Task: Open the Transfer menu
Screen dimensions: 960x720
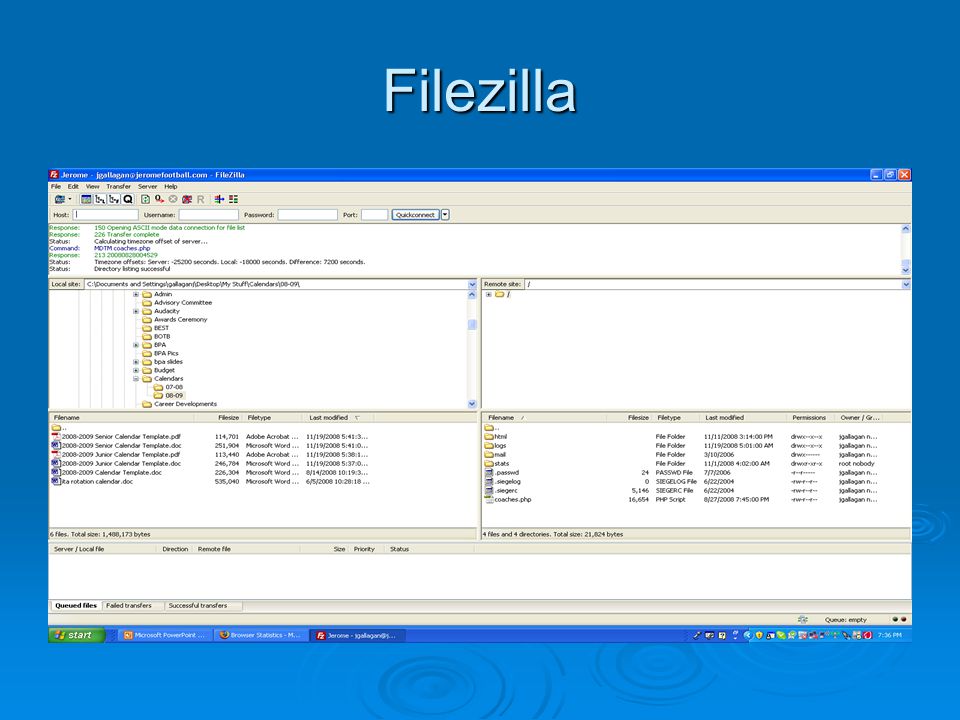Action: (118, 186)
